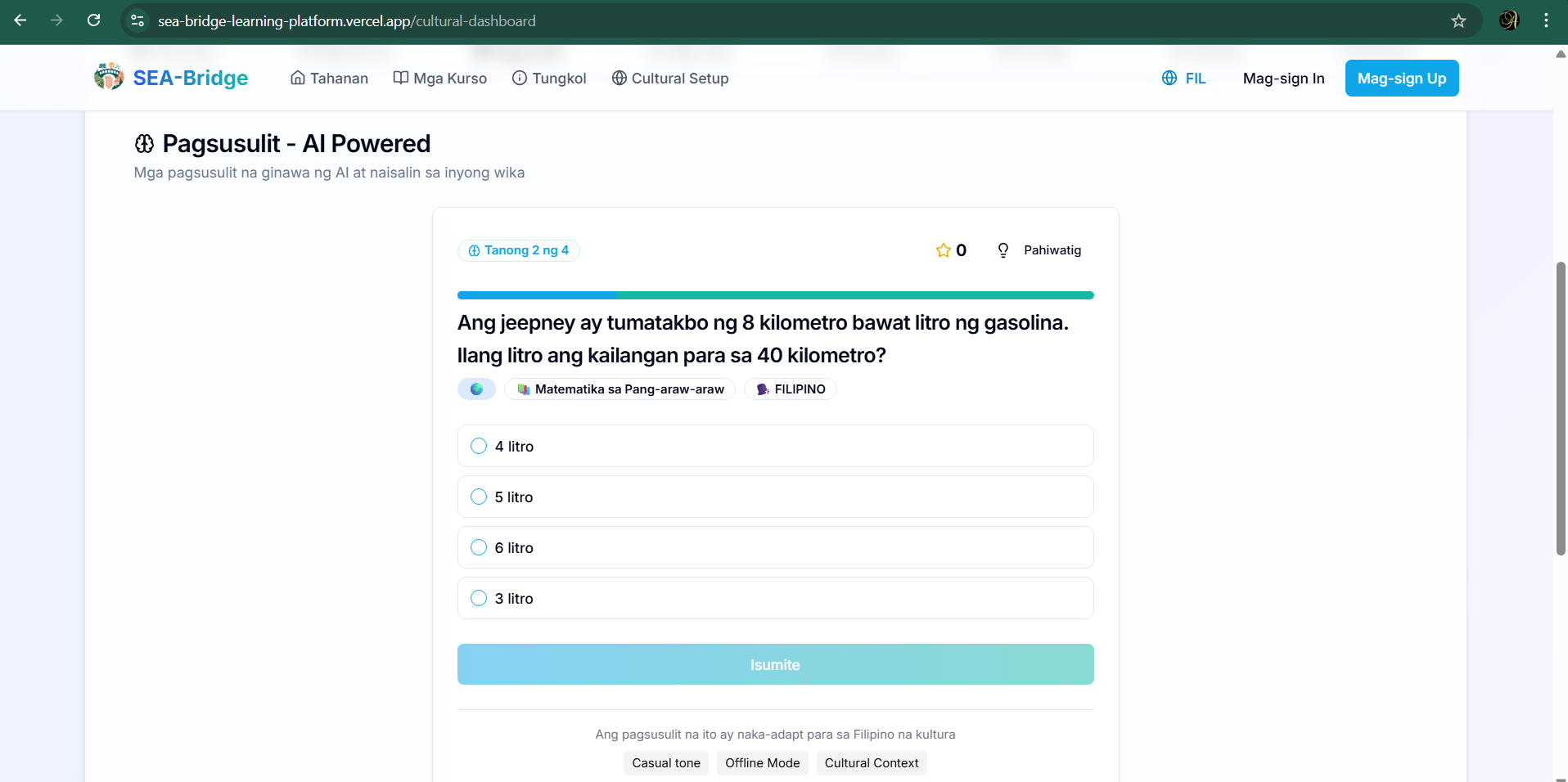
Task: Click the Pahiwatig lightbulb hint icon
Action: click(x=1003, y=250)
